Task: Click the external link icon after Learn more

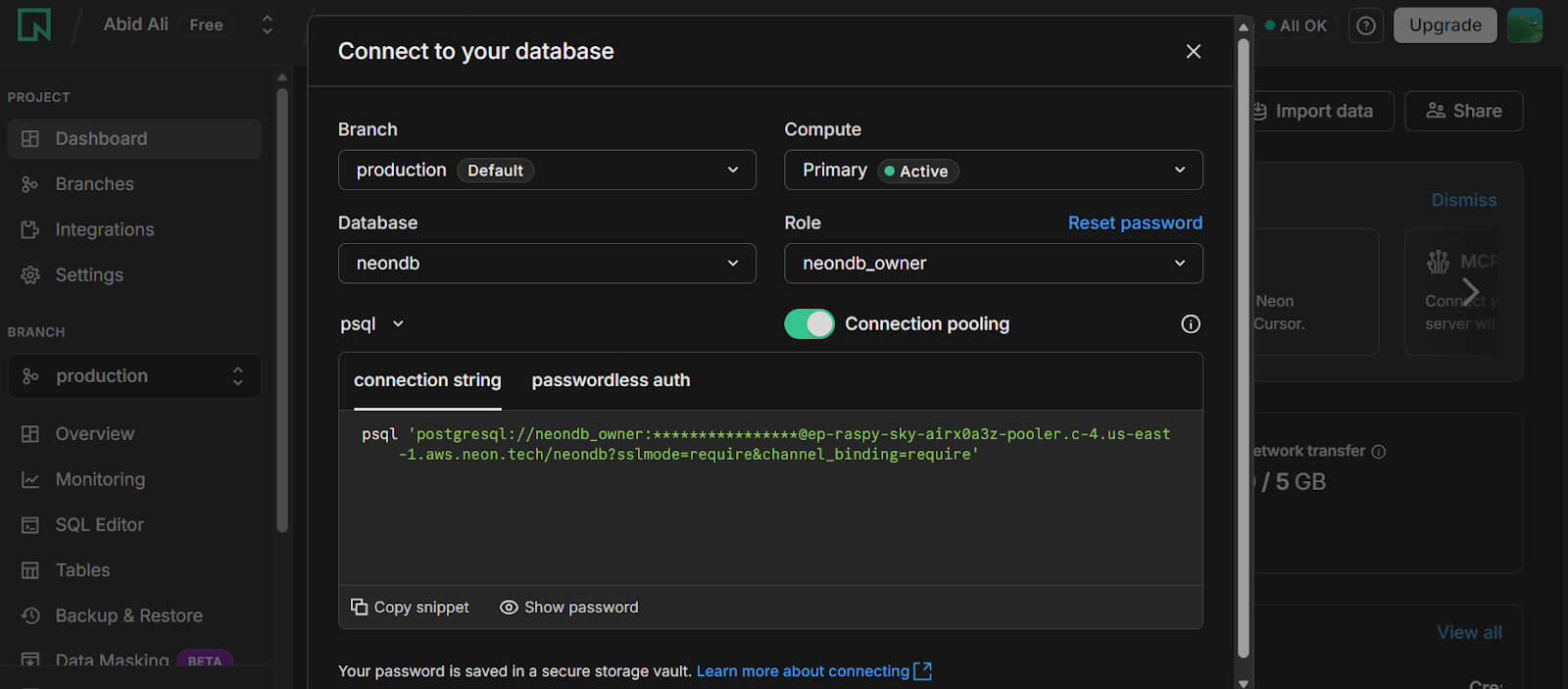Action: click(922, 671)
